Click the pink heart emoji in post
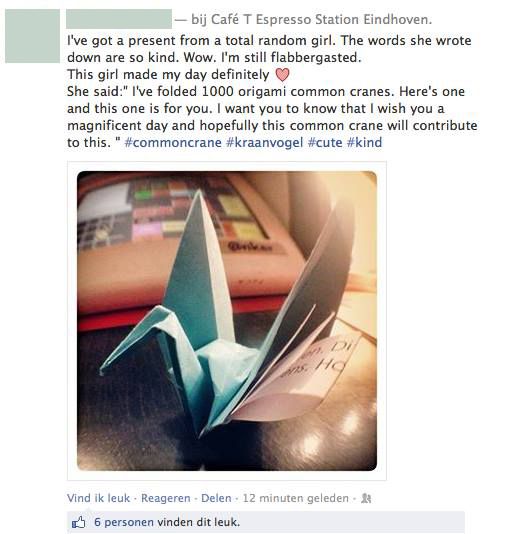The image size is (505, 534). click(282, 75)
